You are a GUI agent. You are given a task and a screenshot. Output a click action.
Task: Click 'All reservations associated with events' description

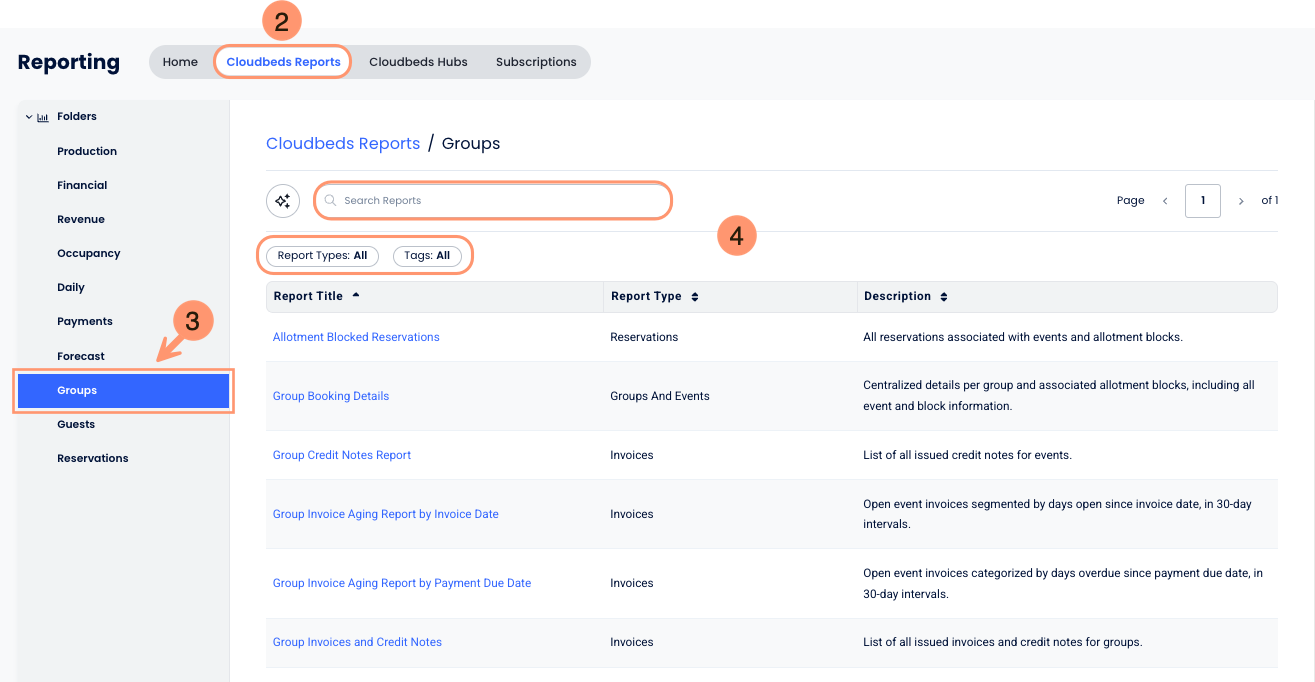point(1023,337)
